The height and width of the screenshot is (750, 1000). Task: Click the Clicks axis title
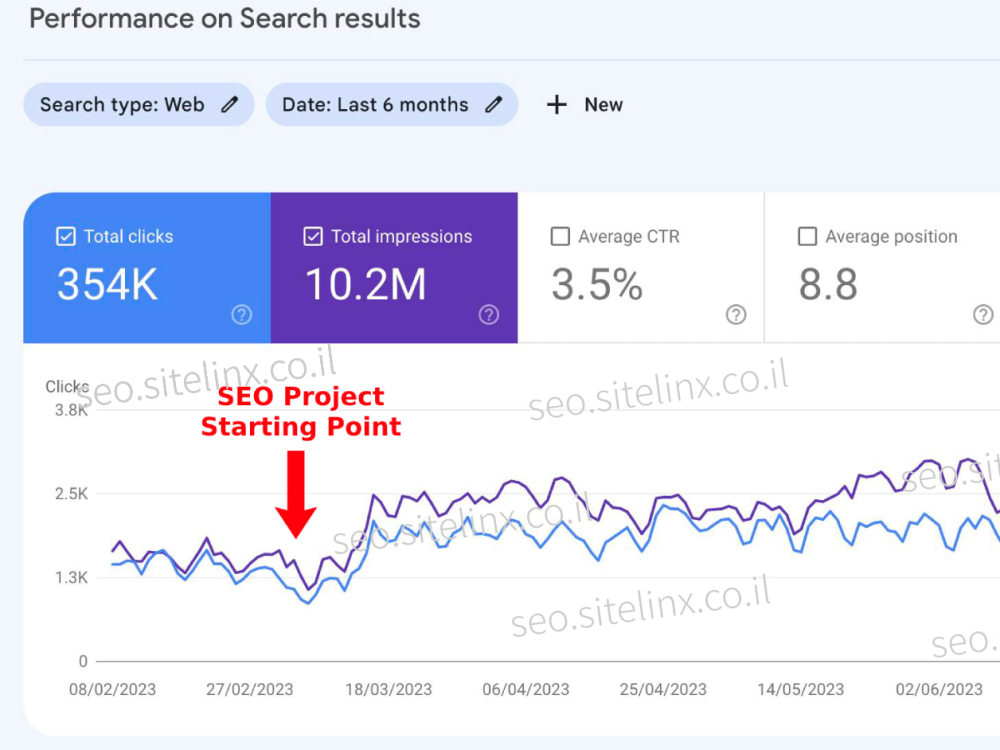(x=67, y=386)
